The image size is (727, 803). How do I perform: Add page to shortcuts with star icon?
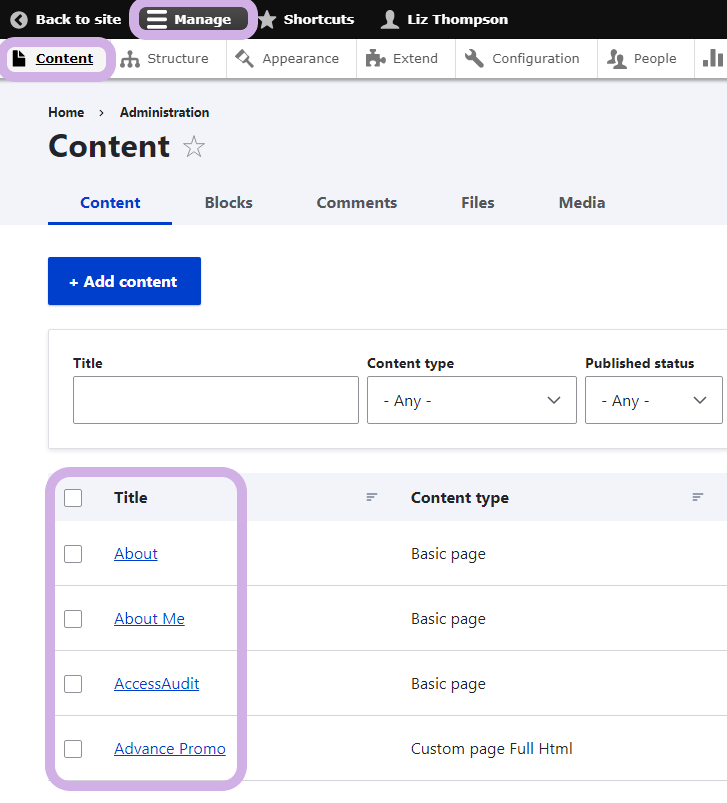pos(194,148)
